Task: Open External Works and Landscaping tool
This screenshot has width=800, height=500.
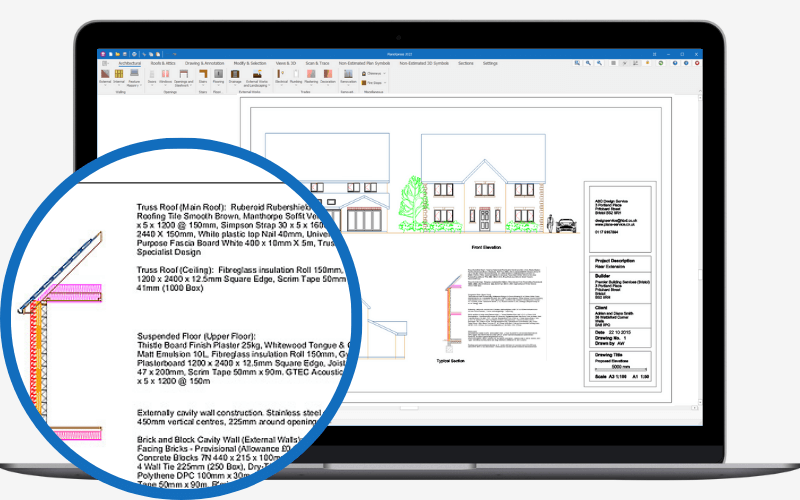Action: [x=257, y=78]
